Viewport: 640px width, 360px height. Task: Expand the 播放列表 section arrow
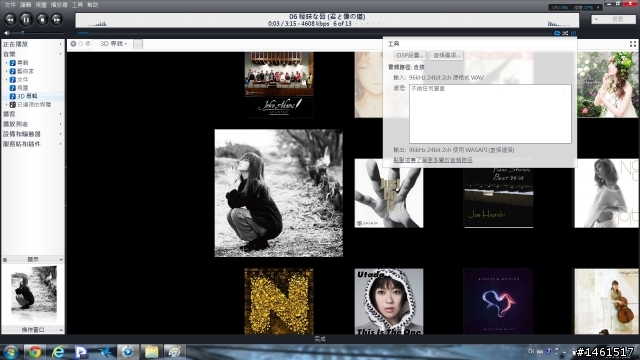(x=60, y=124)
